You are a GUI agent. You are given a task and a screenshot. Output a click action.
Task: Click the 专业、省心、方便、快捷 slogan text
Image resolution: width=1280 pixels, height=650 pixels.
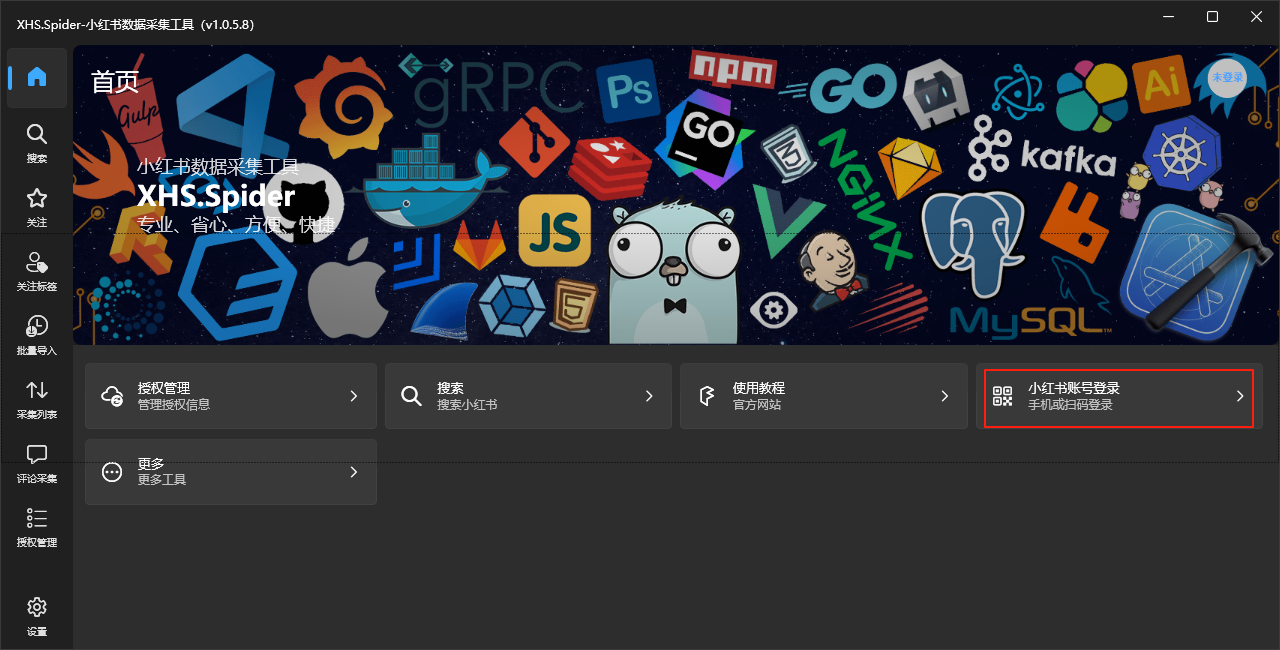click(236, 224)
